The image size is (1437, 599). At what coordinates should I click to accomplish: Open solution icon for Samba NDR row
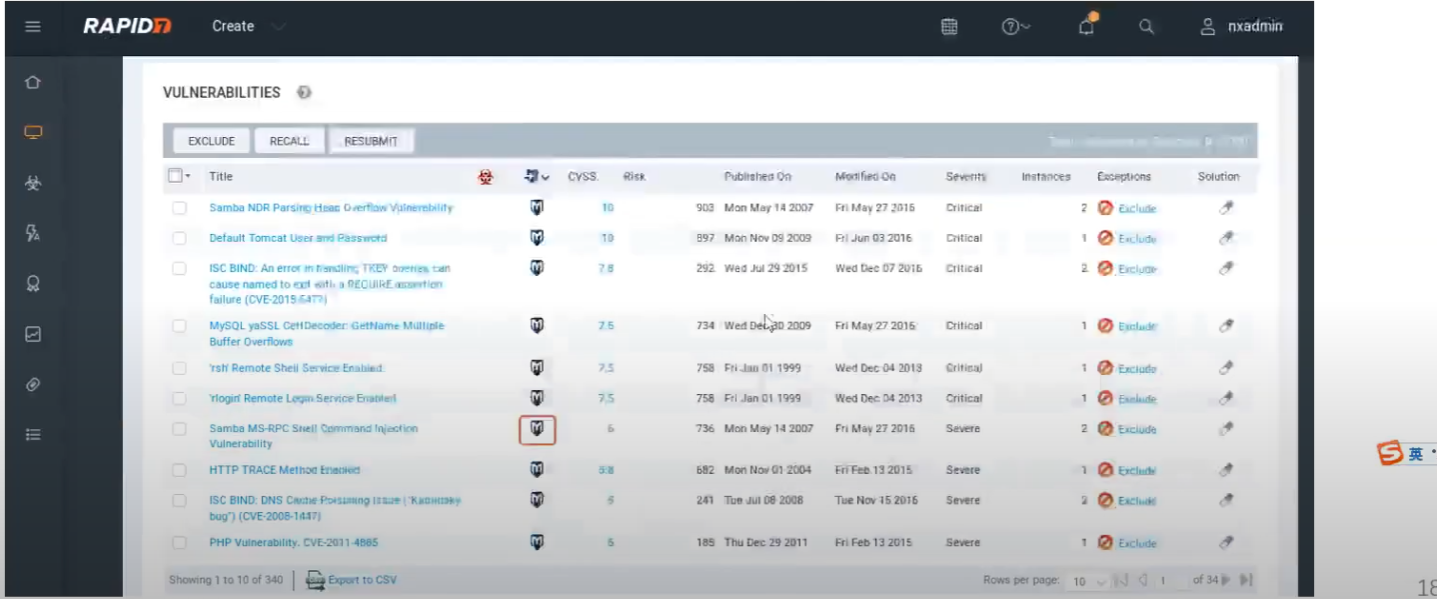point(1227,208)
